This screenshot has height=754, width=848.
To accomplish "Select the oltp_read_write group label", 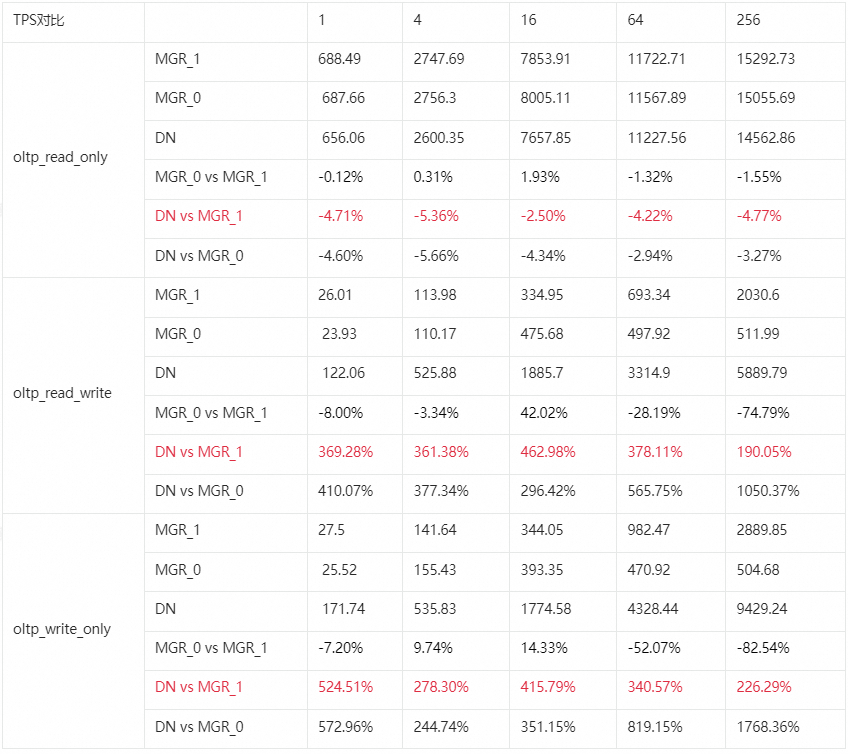I will pos(62,393).
